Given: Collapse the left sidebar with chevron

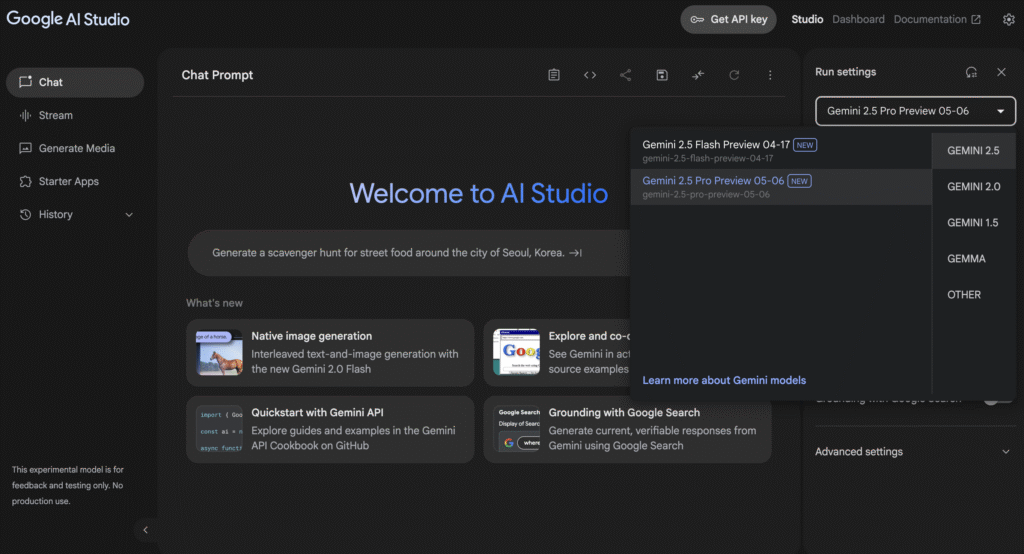Looking at the screenshot, I should [145, 530].
